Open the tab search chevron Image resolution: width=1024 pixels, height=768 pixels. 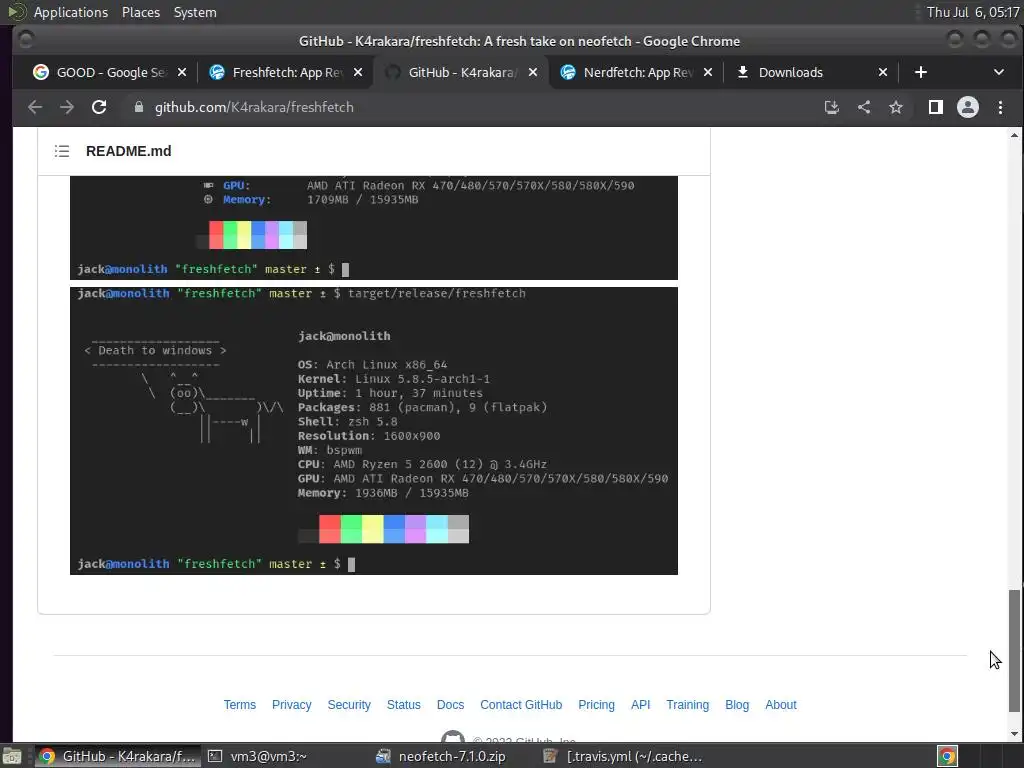(999, 72)
